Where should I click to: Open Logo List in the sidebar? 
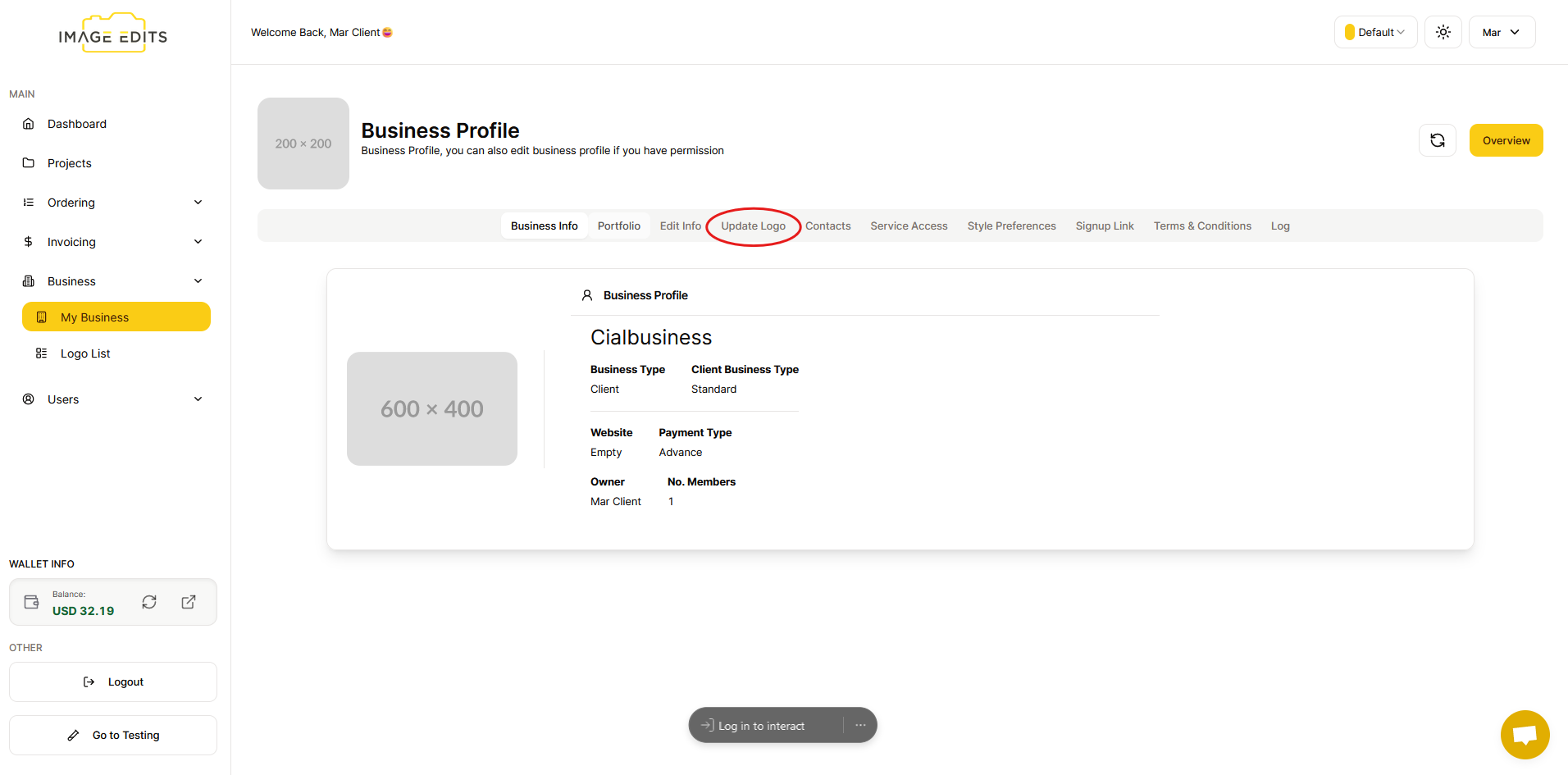(85, 353)
